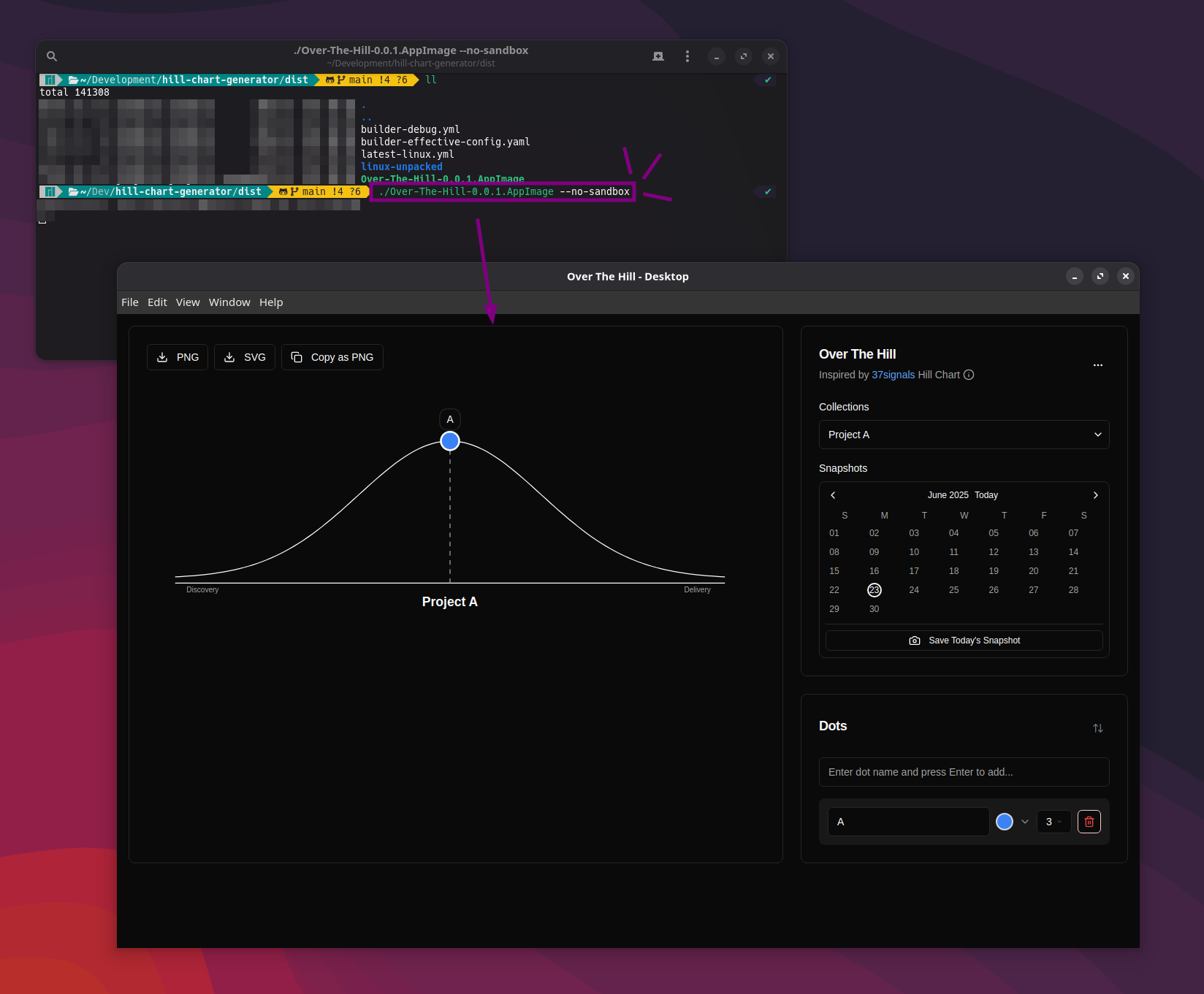Click the terminal search magnifier icon
1204x994 pixels.
click(52, 56)
